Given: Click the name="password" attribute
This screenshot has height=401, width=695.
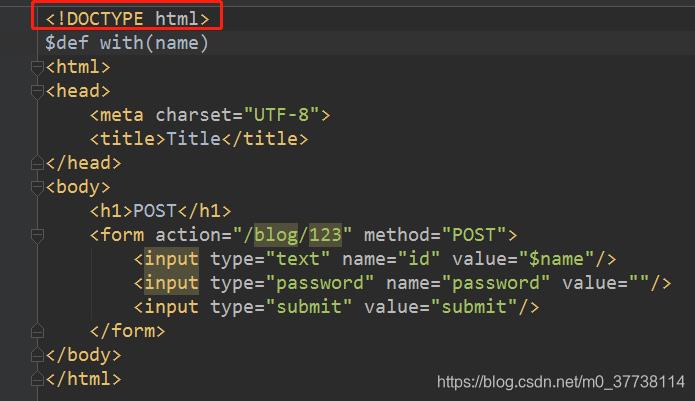Looking at the screenshot, I should click(468, 283).
